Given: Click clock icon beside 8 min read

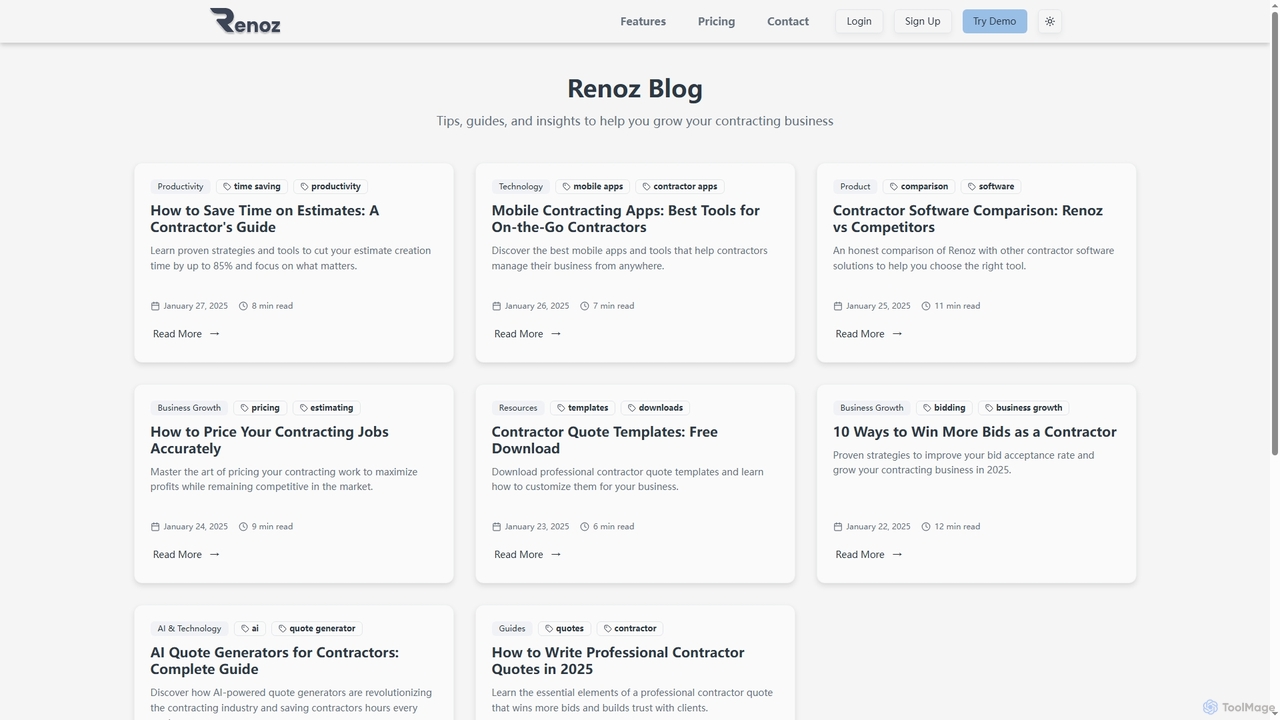Looking at the screenshot, I should pyautogui.click(x=243, y=306).
